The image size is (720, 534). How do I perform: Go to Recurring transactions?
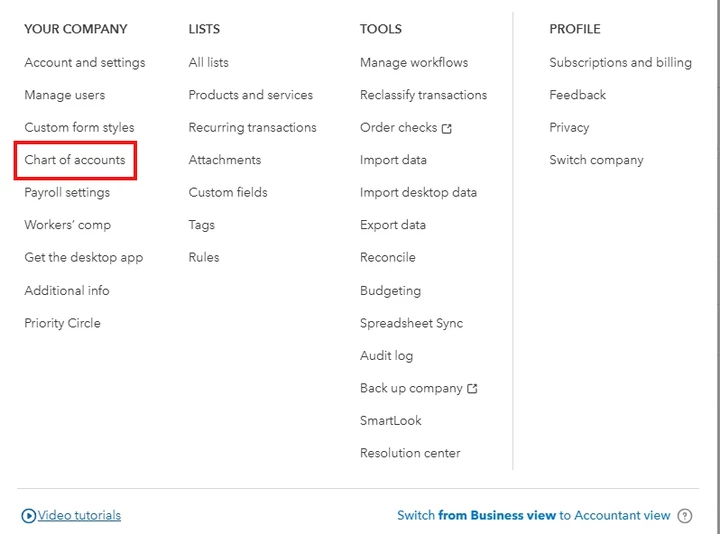[253, 127]
